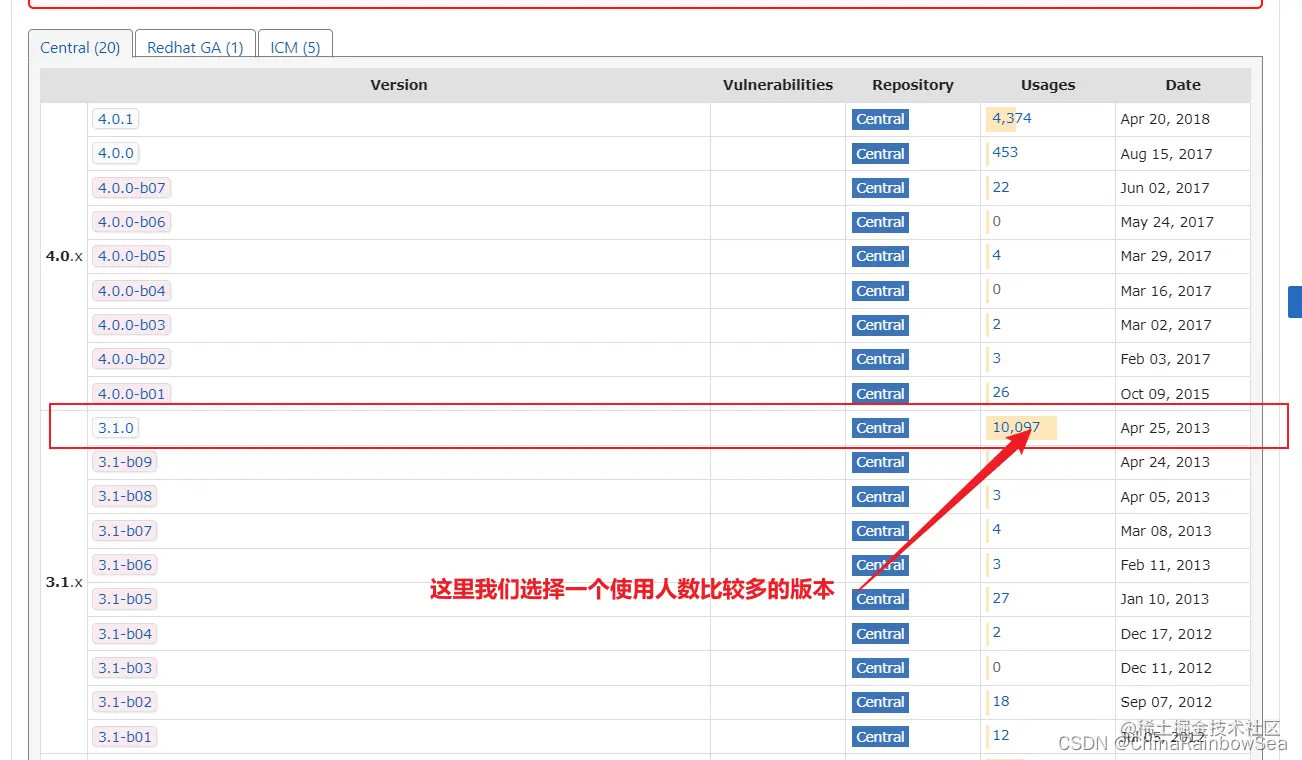Click the Version column header
Viewport: 1302px width, 760px height.
[x=399, y=85]
